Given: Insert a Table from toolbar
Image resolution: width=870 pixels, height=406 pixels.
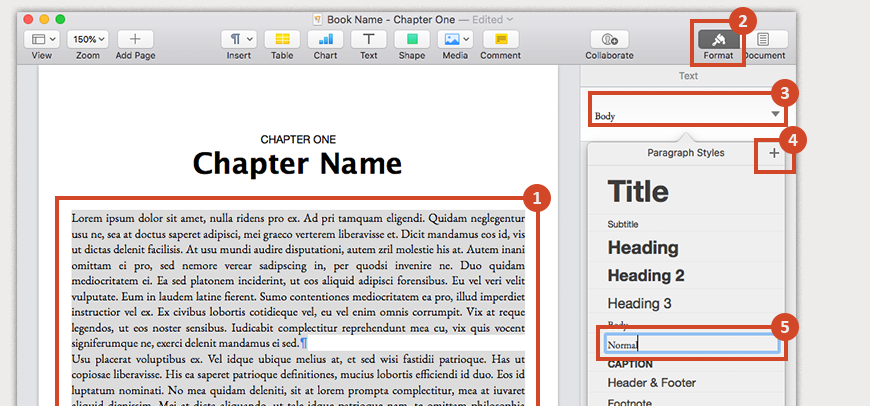Looking at the screenshot, I should tap(282, 39).
